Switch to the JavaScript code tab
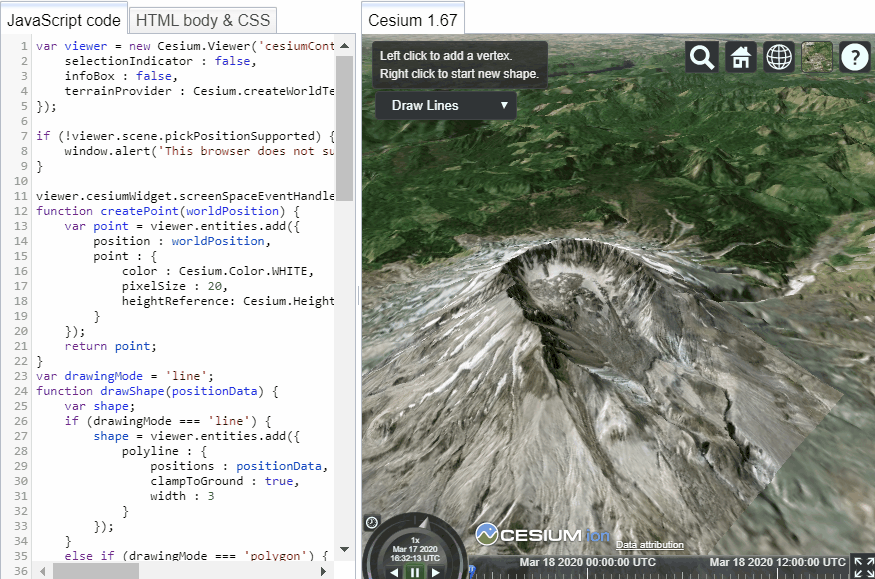 tap(64, 21)
